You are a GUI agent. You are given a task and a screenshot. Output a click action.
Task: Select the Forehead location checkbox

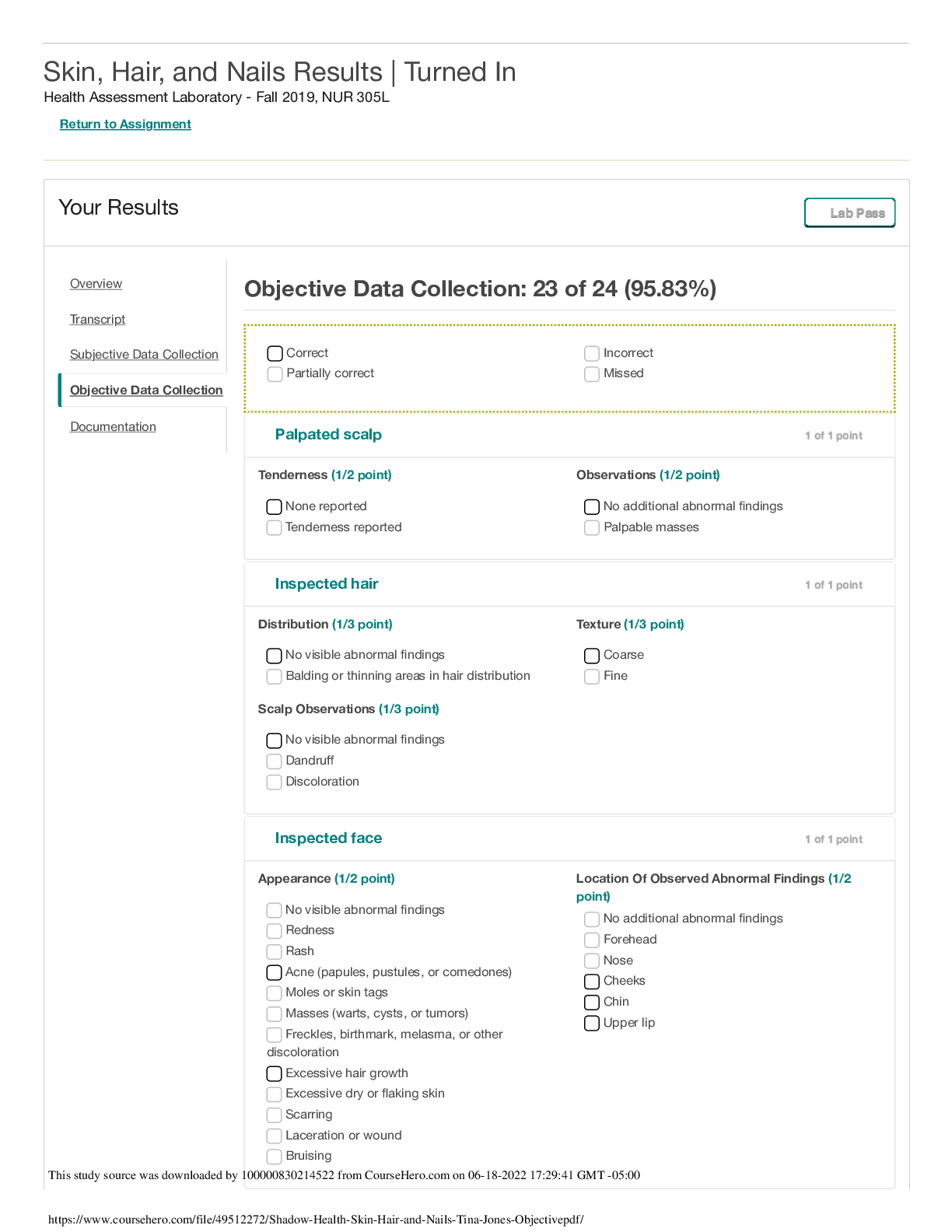592,940
